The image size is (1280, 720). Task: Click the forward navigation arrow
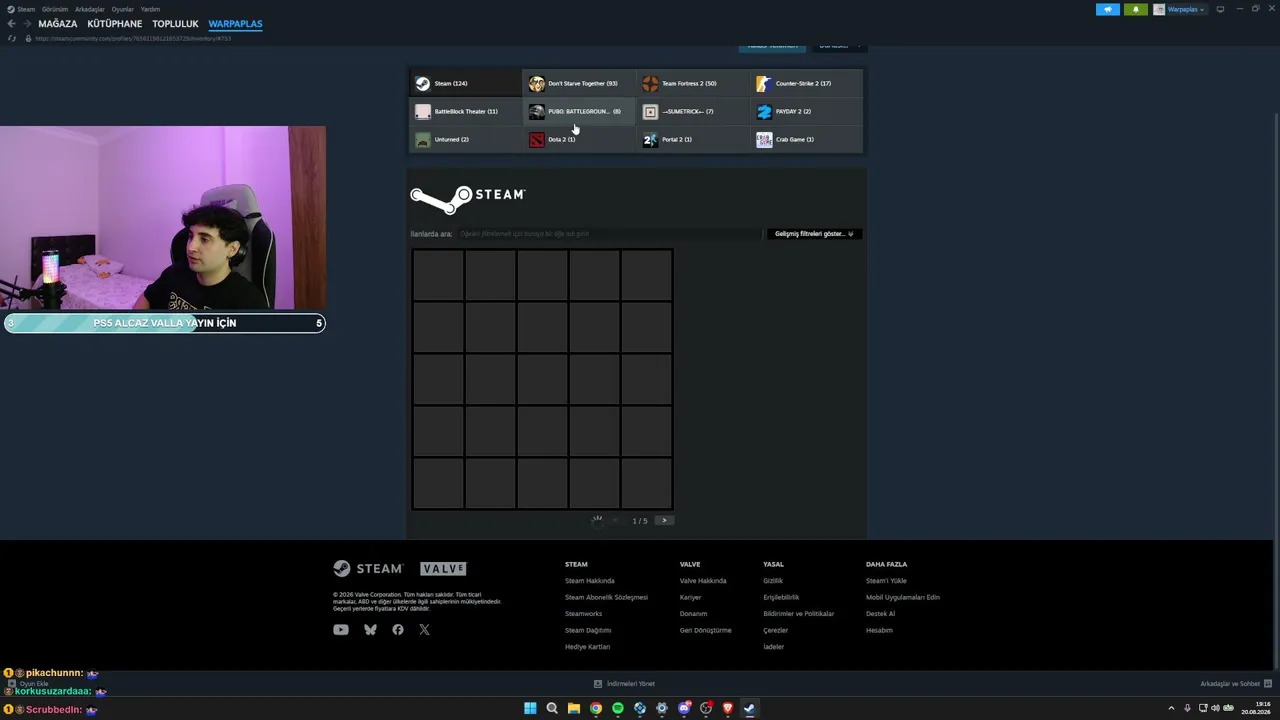coord(27,24)
